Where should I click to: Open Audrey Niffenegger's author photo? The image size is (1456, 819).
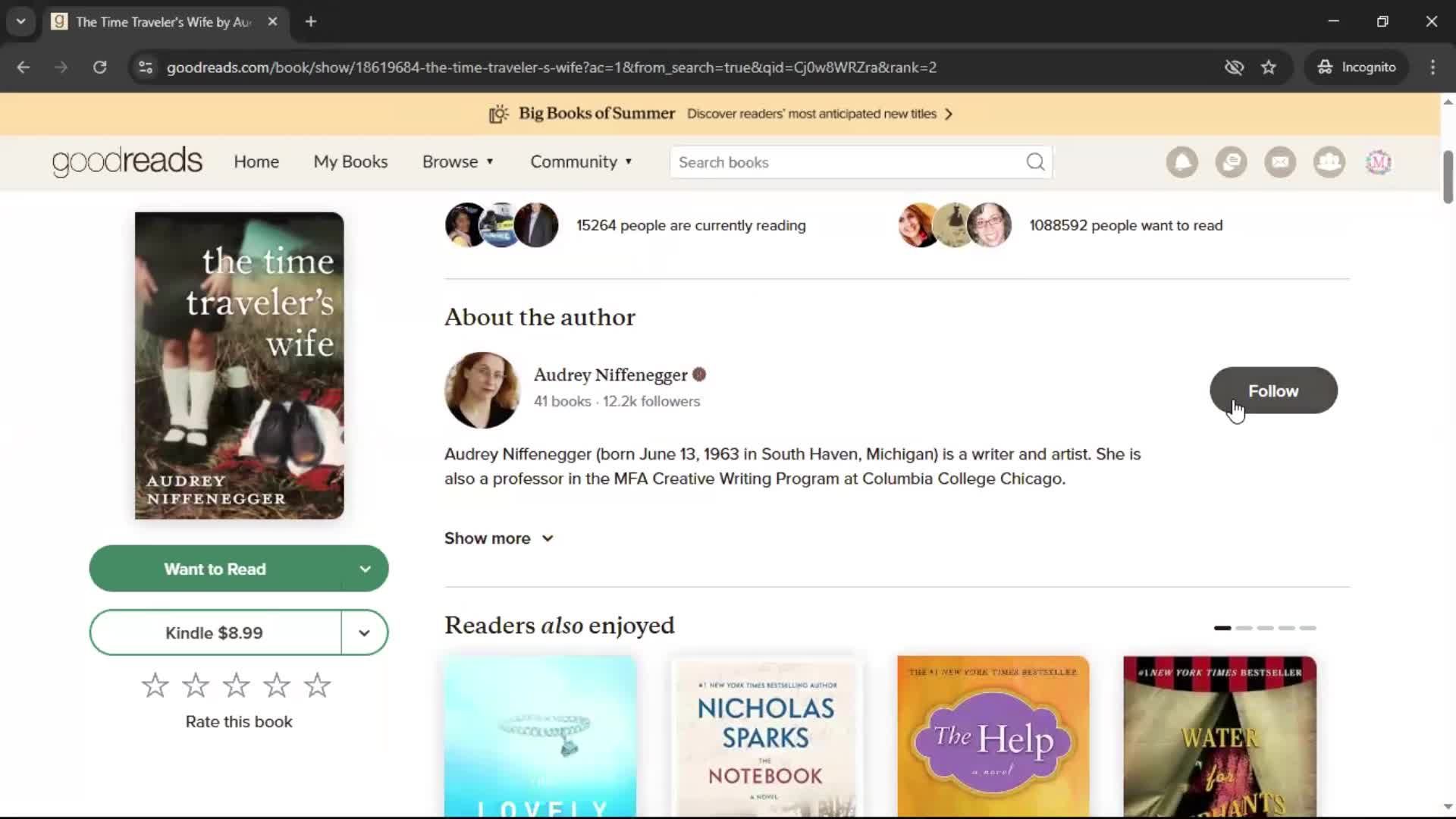482,390
